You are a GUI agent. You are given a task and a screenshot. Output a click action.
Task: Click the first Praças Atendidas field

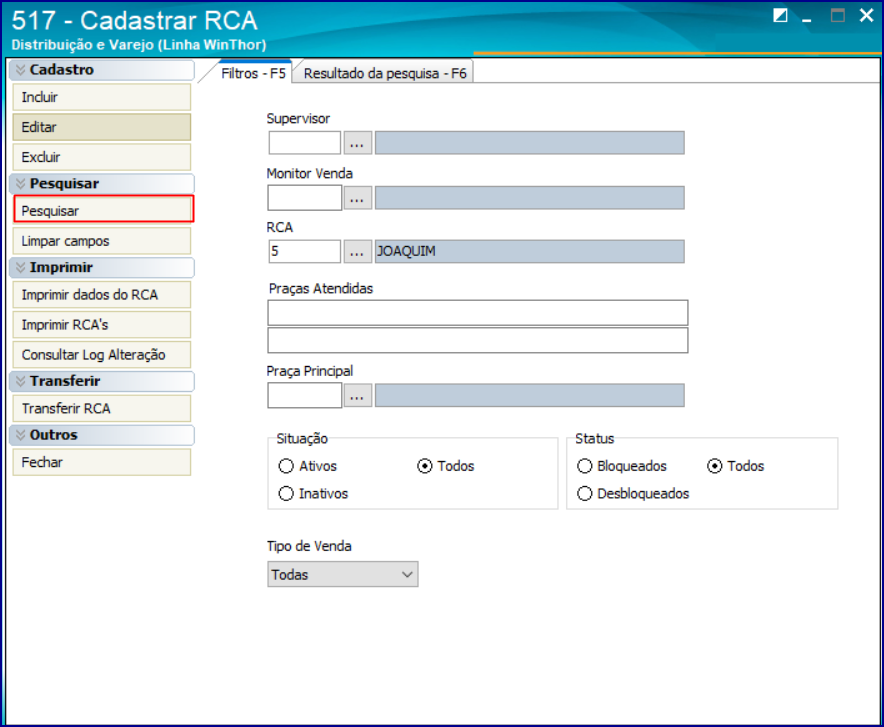[x=478, y=313]
